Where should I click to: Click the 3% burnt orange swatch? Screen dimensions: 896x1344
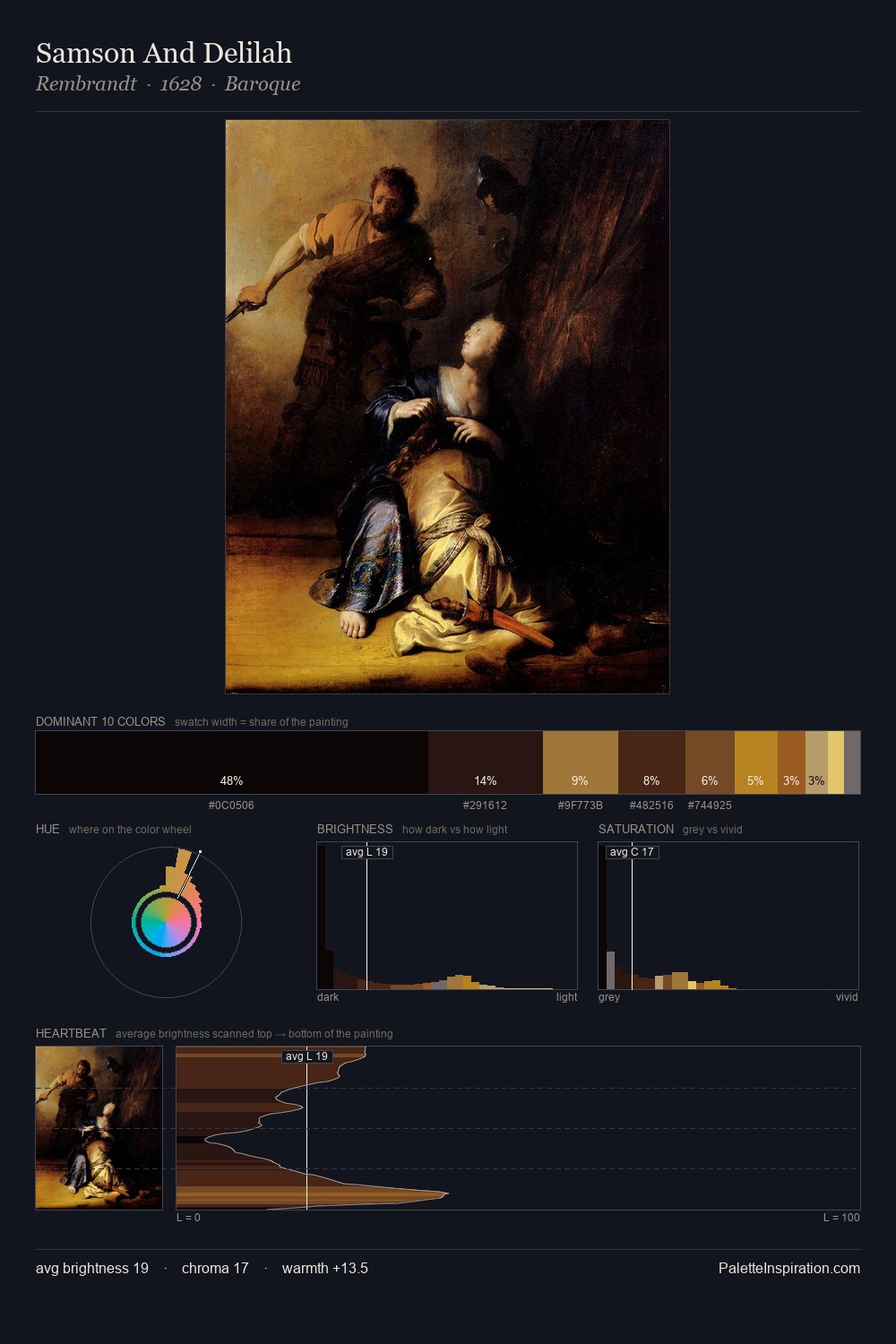pyautogui.click(x=791, y=762)
